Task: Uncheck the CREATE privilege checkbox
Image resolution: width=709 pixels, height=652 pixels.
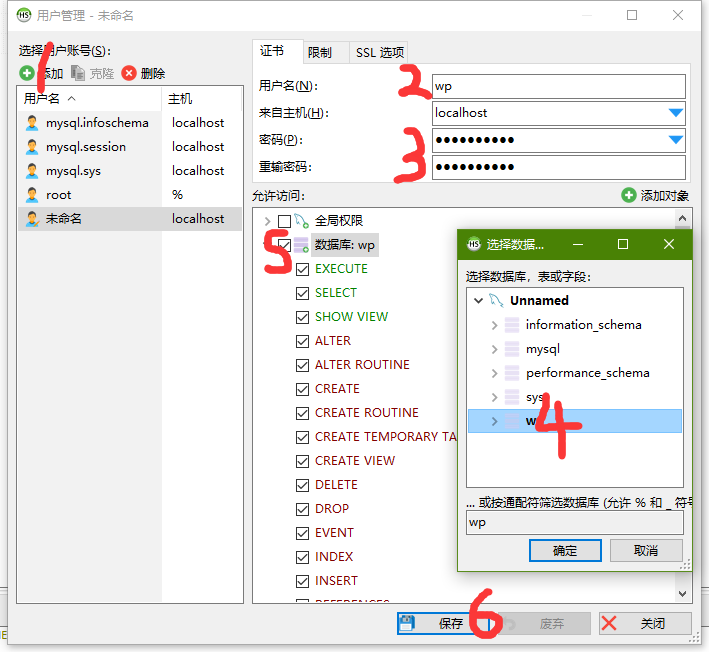Action: point(303,389)
